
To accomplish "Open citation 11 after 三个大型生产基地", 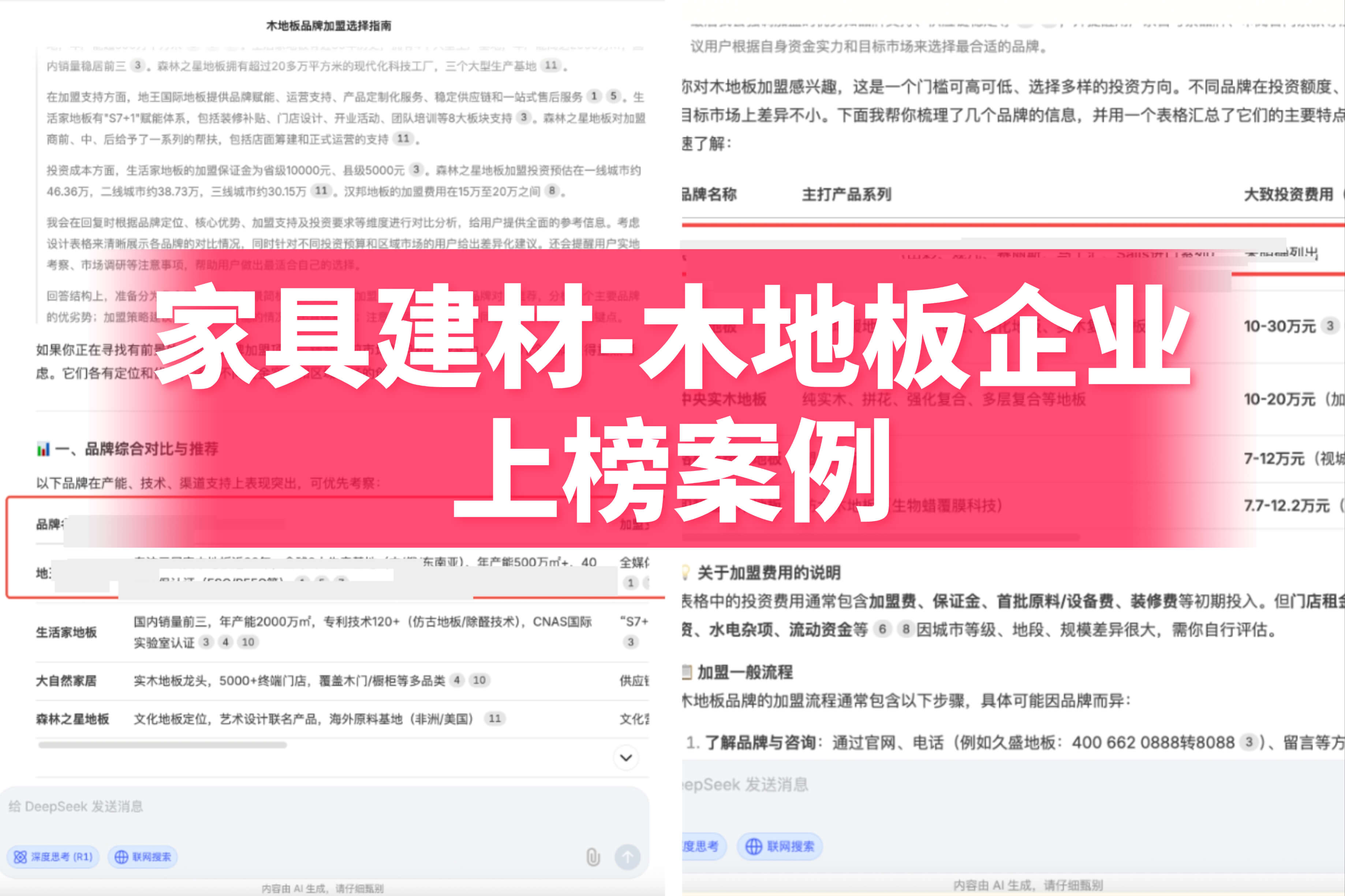I will [x=550, y=66].
